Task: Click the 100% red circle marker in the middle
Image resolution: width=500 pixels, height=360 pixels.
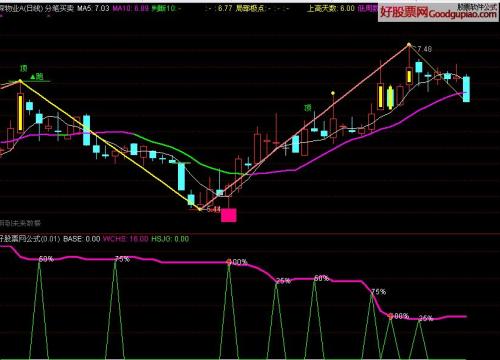Action: 229,262
